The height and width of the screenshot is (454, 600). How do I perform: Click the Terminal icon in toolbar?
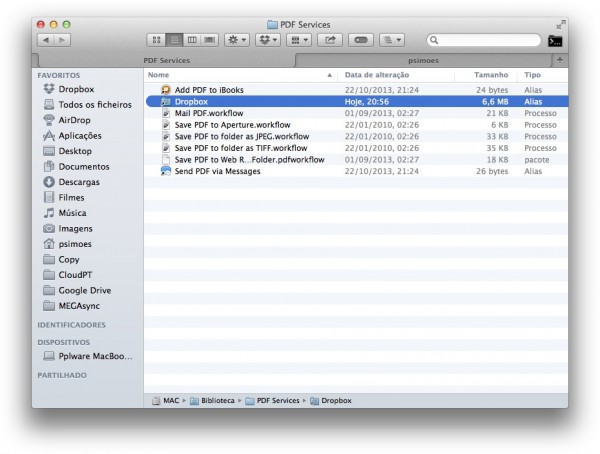click(555, 41)
